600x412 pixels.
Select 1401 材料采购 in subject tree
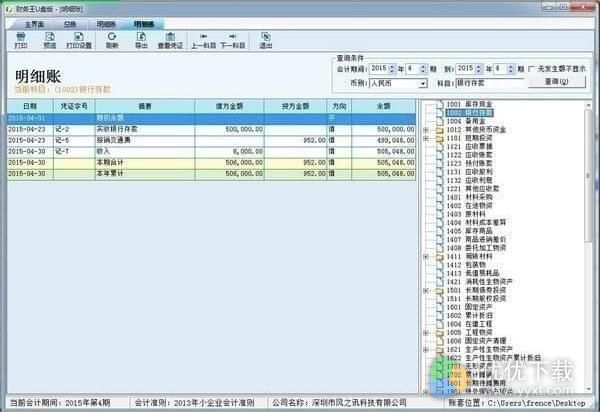470,197
